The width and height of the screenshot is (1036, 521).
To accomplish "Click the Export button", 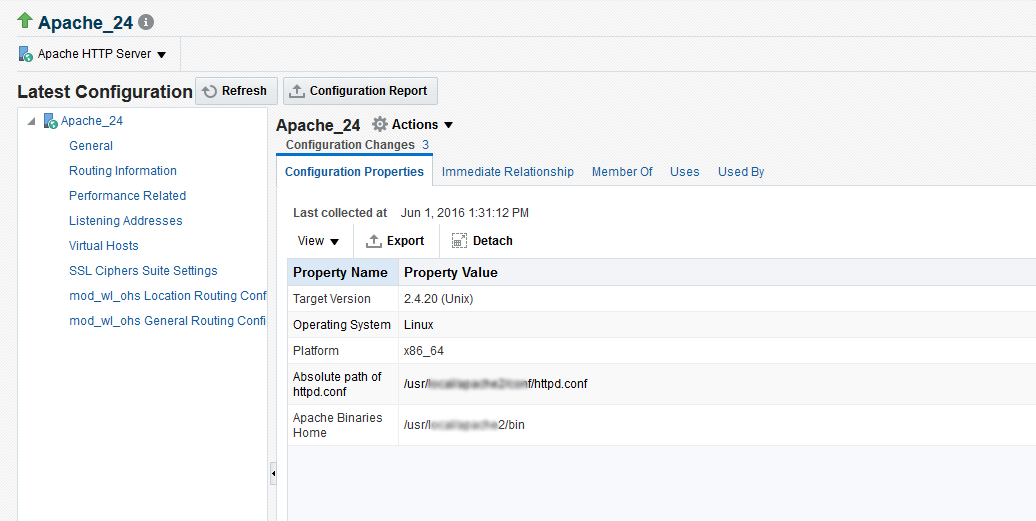I will point(395,242).
